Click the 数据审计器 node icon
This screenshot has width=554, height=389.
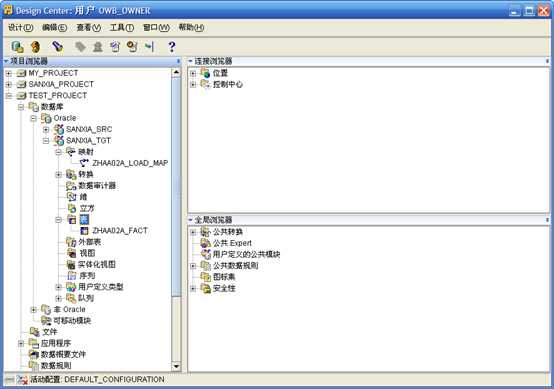point(71,185)
